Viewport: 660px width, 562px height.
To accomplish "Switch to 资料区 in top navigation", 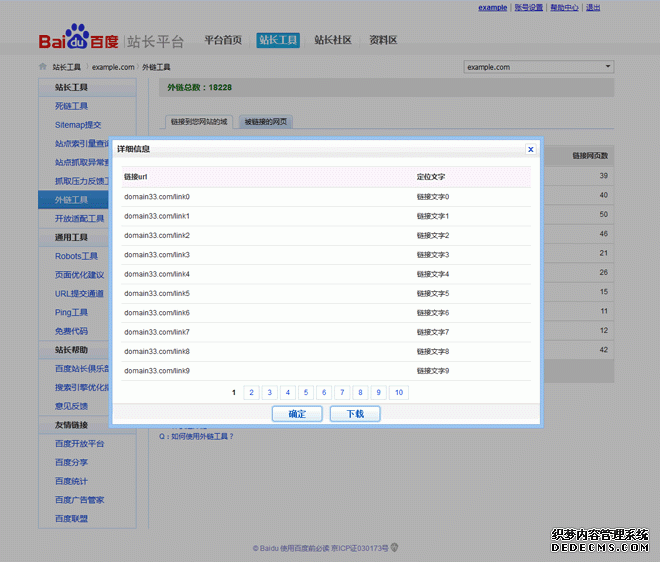I will tap(383, 40).
